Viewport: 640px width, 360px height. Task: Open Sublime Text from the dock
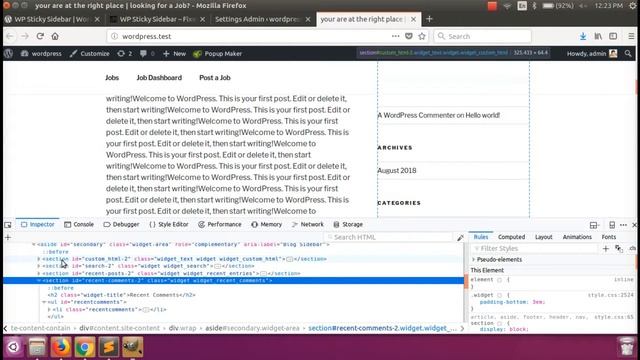(x=109, y=347)
